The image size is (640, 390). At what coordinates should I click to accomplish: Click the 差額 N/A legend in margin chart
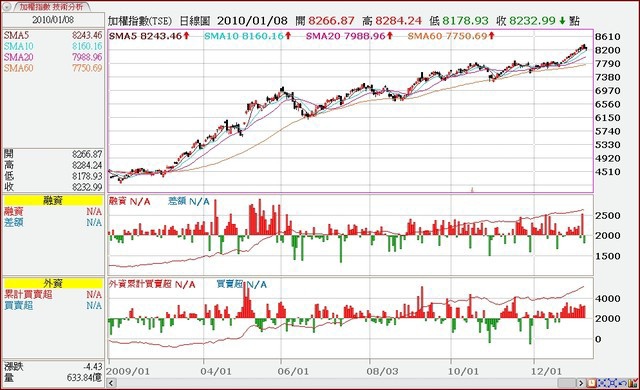coord(189,201)
